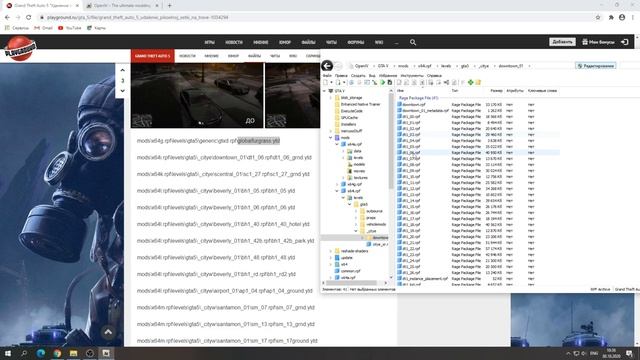Open the Вид menu in OpenIV
The height and width of the screenshot is (360, 640).
[x=372, y=76]
